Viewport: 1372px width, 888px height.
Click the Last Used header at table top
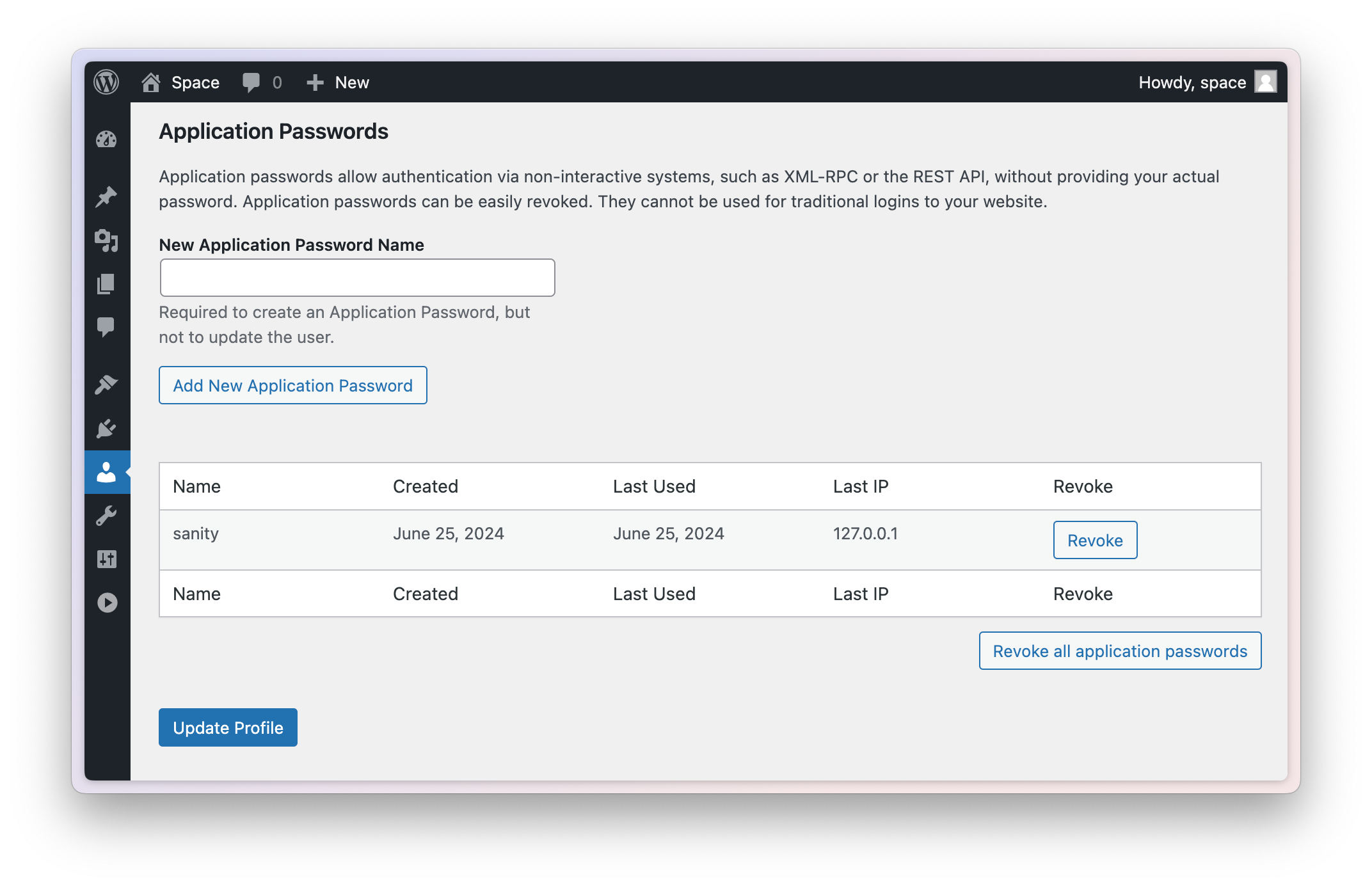coord(654,486)
